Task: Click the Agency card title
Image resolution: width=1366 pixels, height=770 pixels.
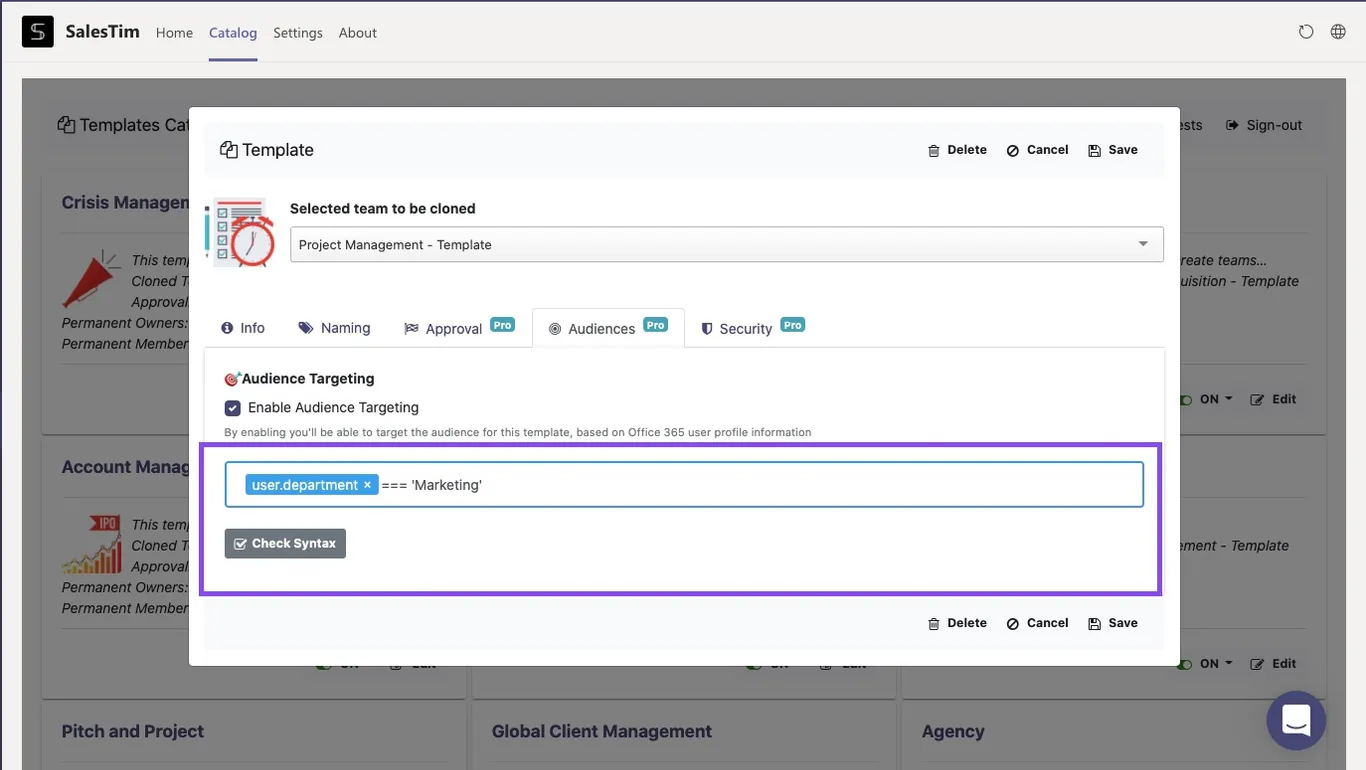Action: click(x=953, y=731)
